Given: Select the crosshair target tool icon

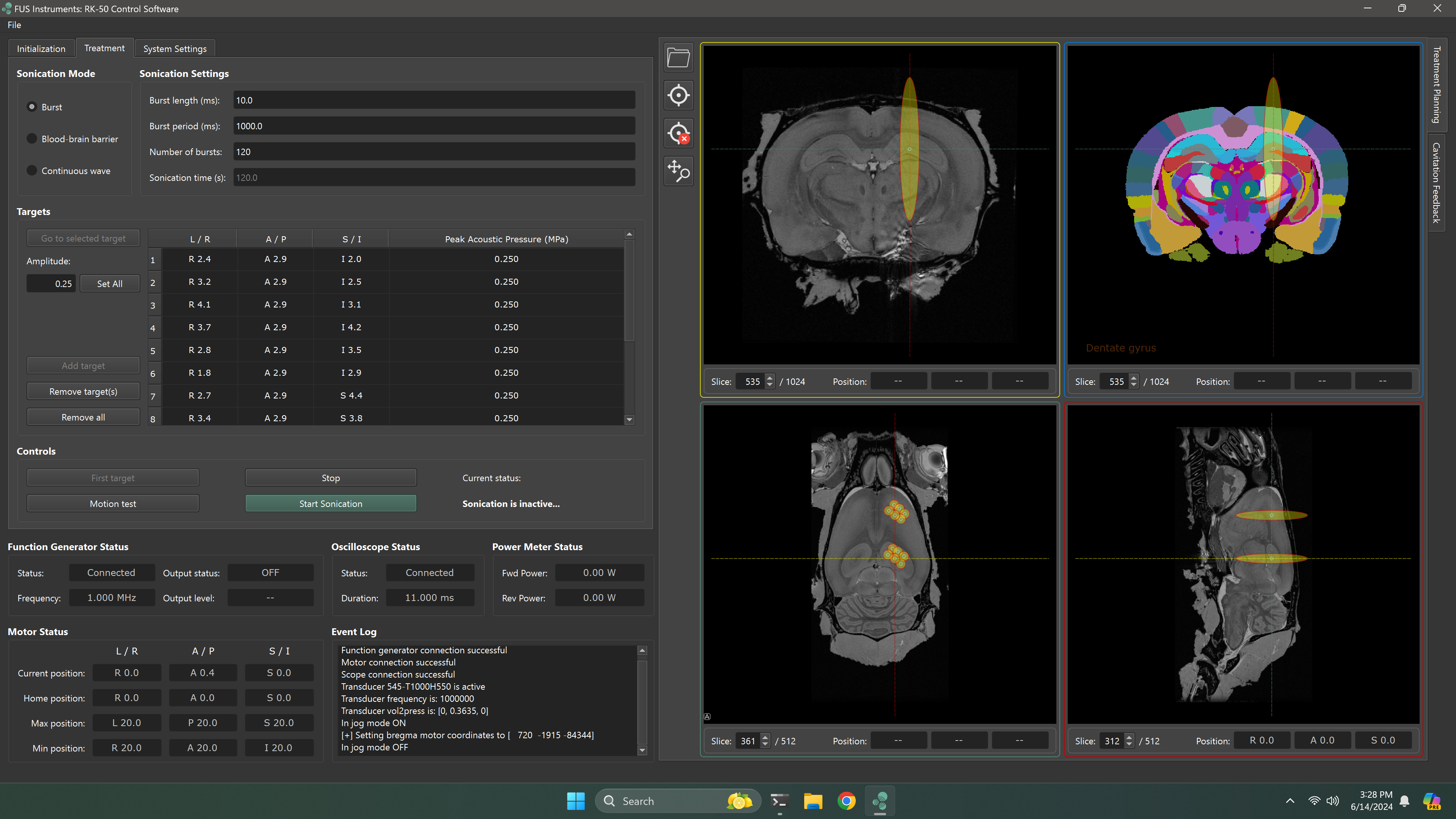Looking at the screenshot, I should pyautogui.click(x=678, y=95).
